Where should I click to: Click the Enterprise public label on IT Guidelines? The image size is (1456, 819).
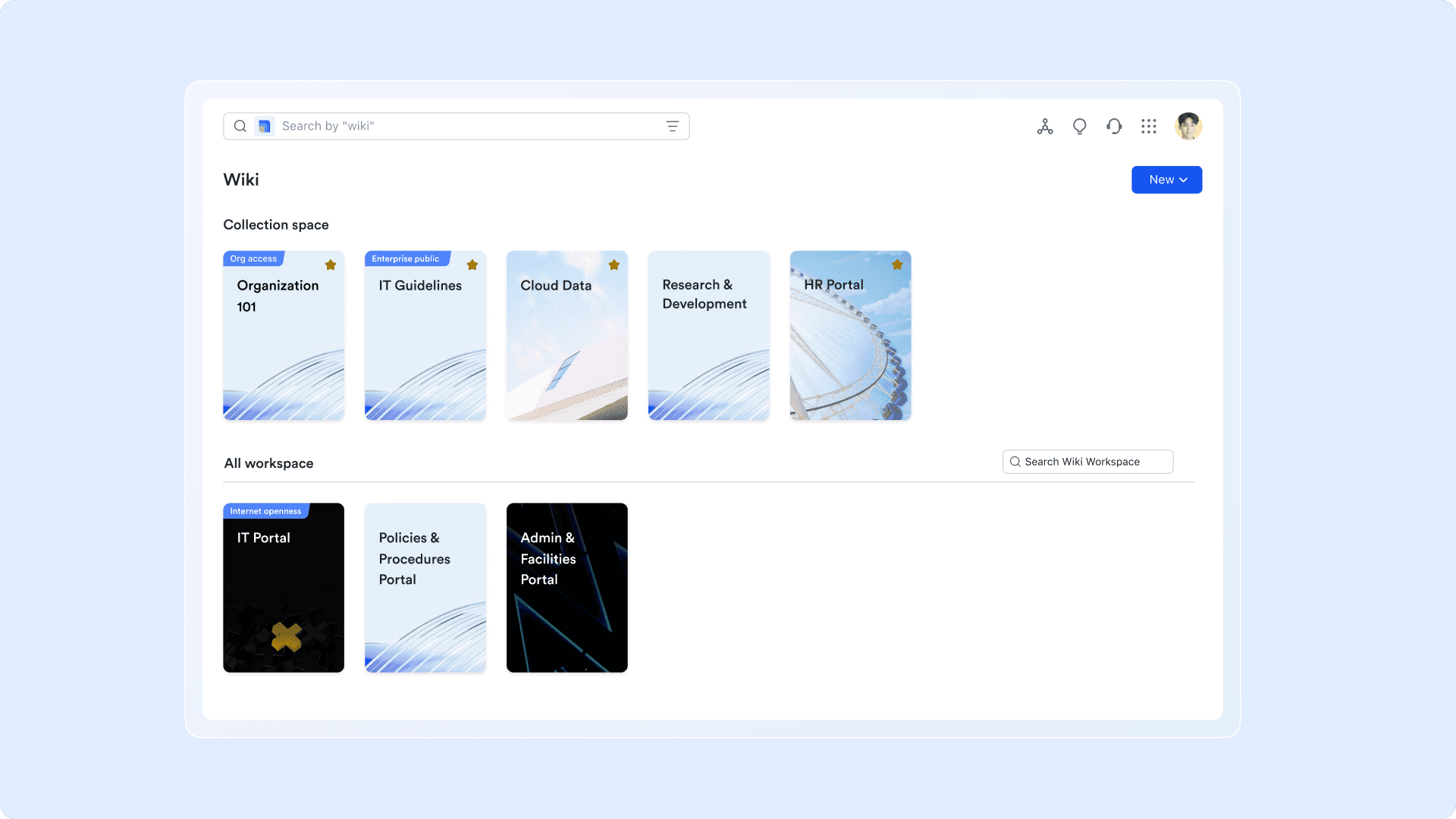pyautogui.click(x=406, y=259)
